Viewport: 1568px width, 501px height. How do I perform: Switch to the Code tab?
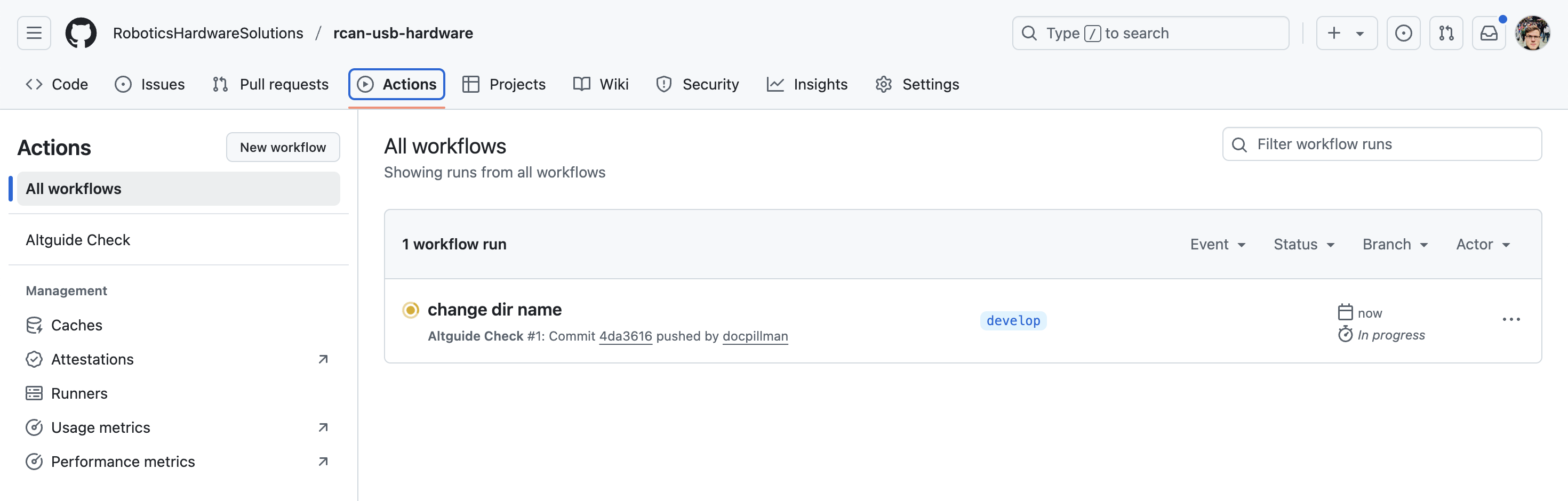(57, 85)
